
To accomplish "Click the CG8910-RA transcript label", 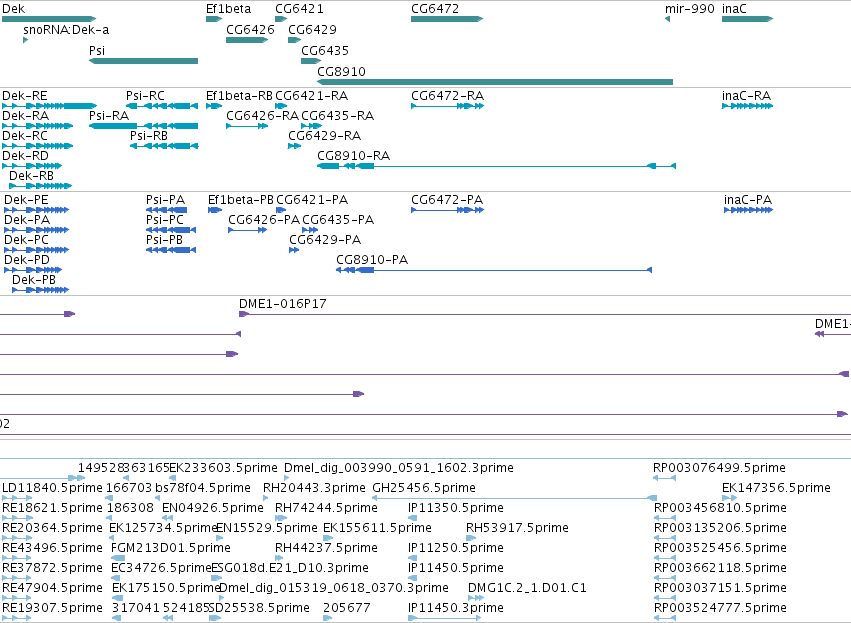I will tap(353, 156).
